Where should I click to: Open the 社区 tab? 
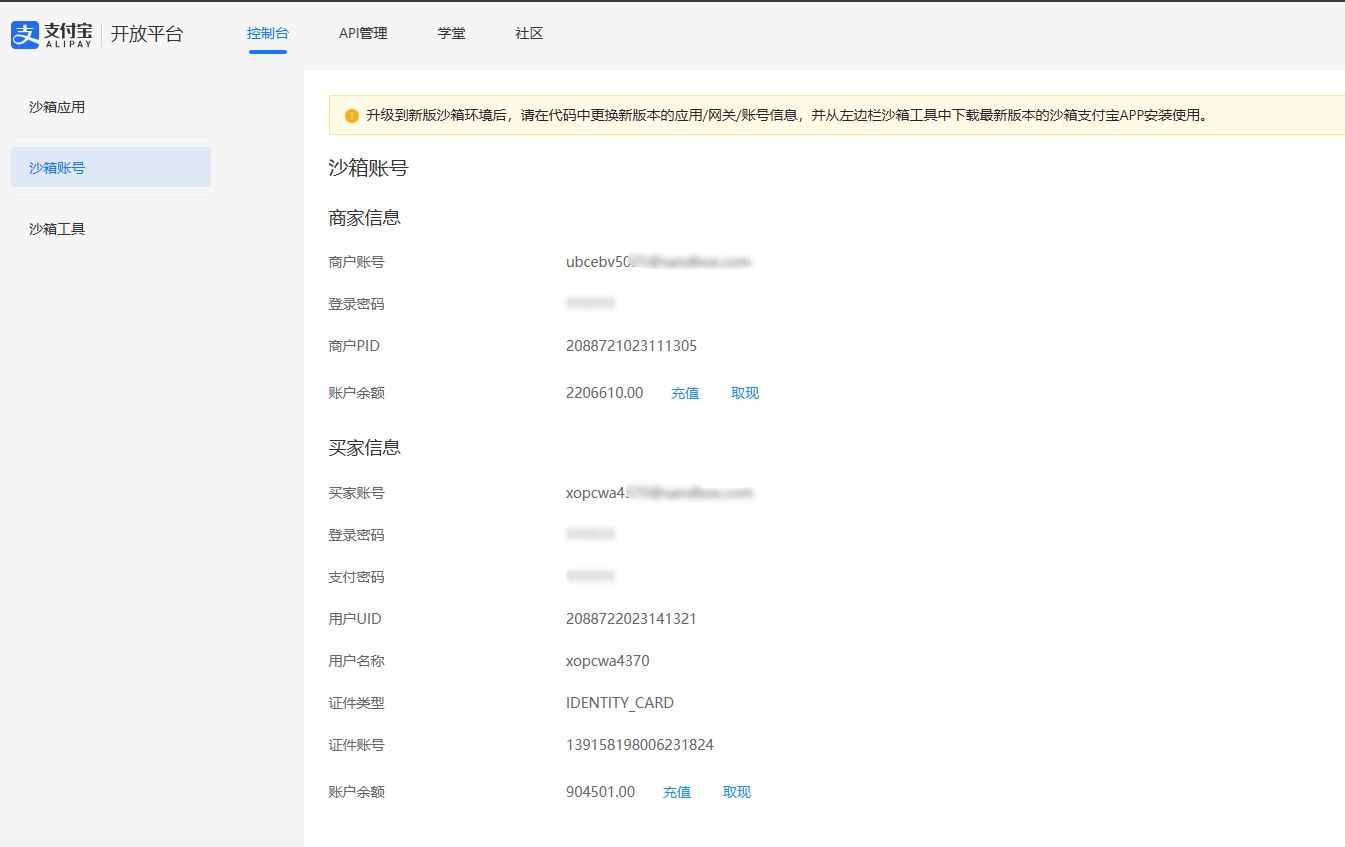[x=529, y=33]
